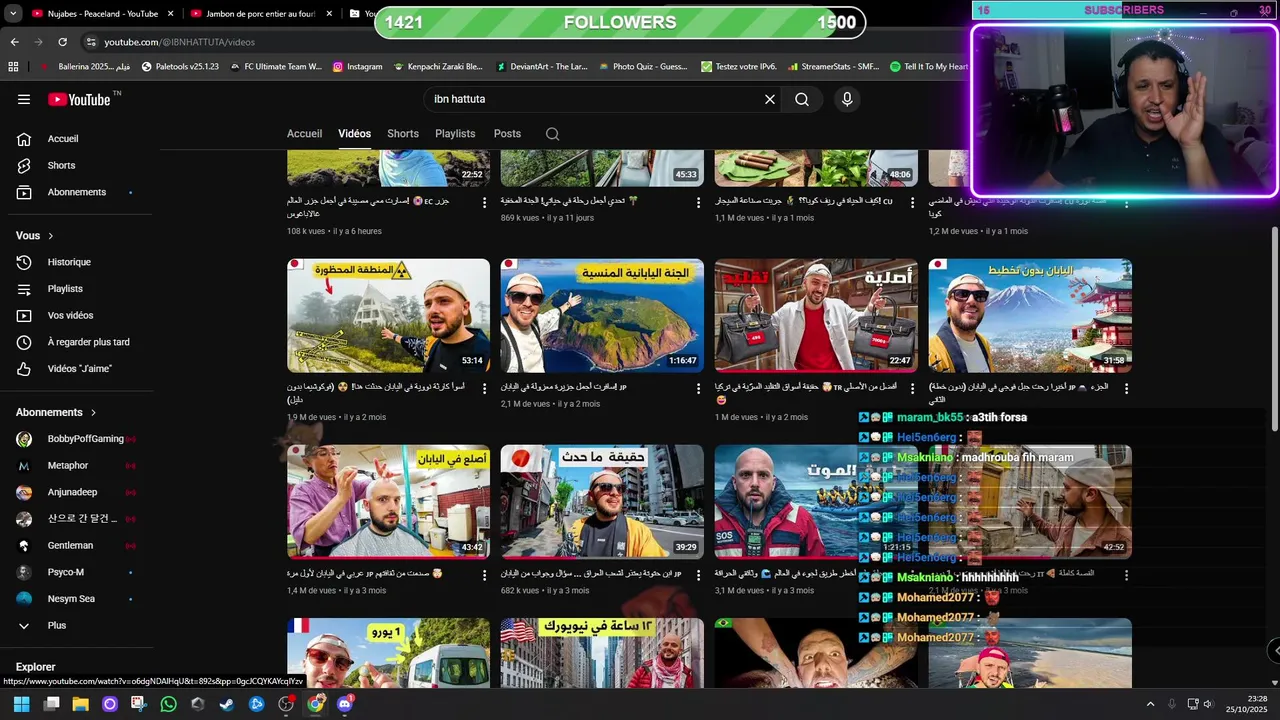Switch to channel Accueil tab
Screen dimensions: 1280x720
pyautogui.click(x=304, y=134)
